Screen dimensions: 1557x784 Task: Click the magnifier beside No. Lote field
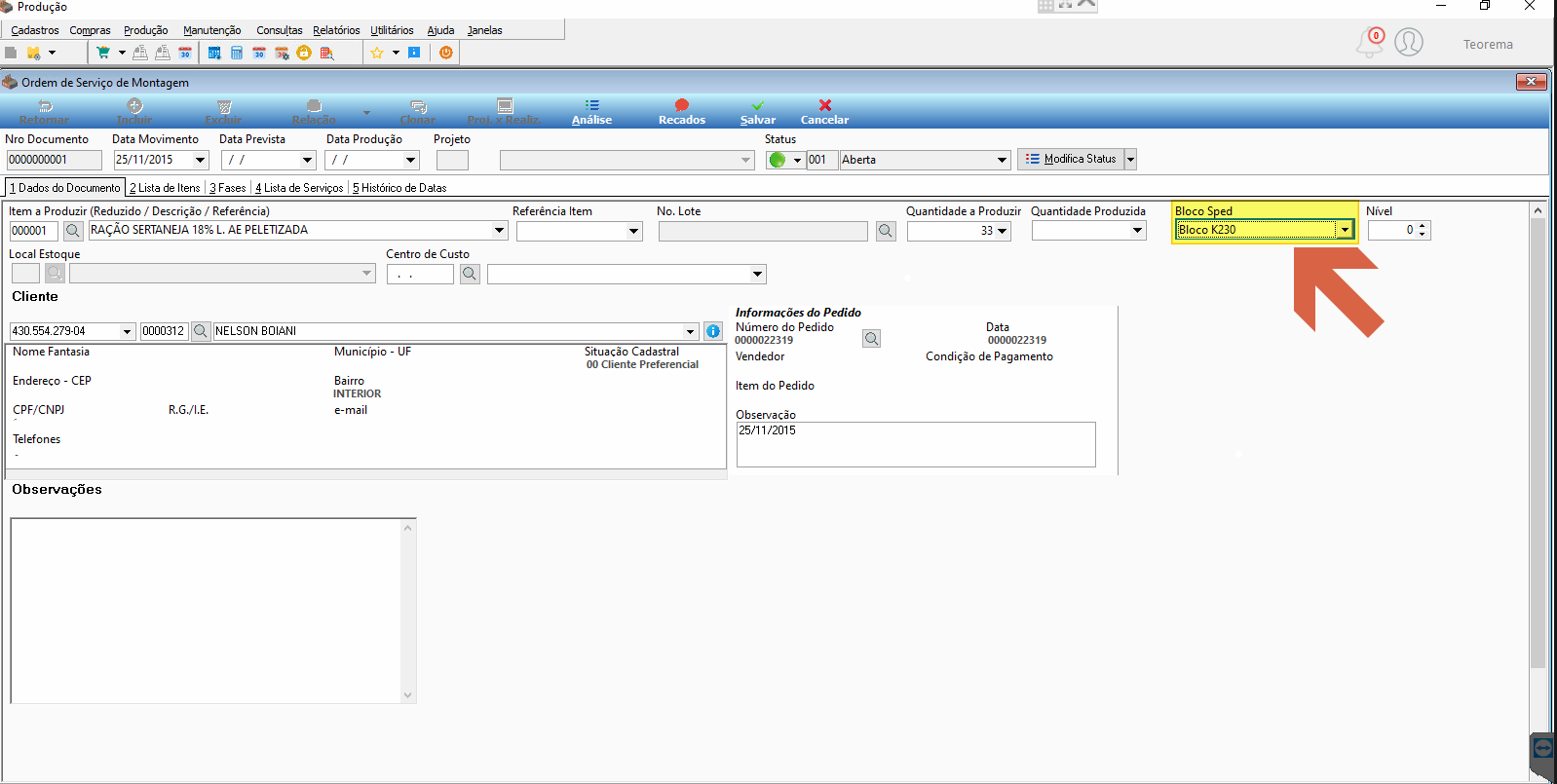[x=886, y=231]
